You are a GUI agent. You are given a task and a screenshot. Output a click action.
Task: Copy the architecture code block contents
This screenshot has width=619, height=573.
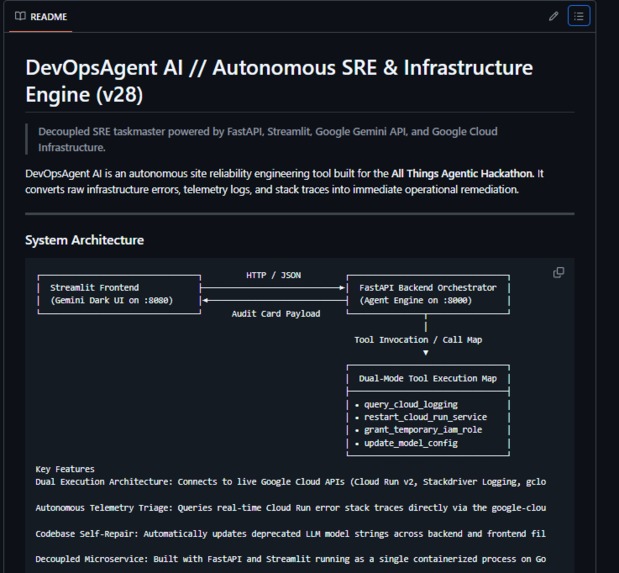[x=559, y=272]
